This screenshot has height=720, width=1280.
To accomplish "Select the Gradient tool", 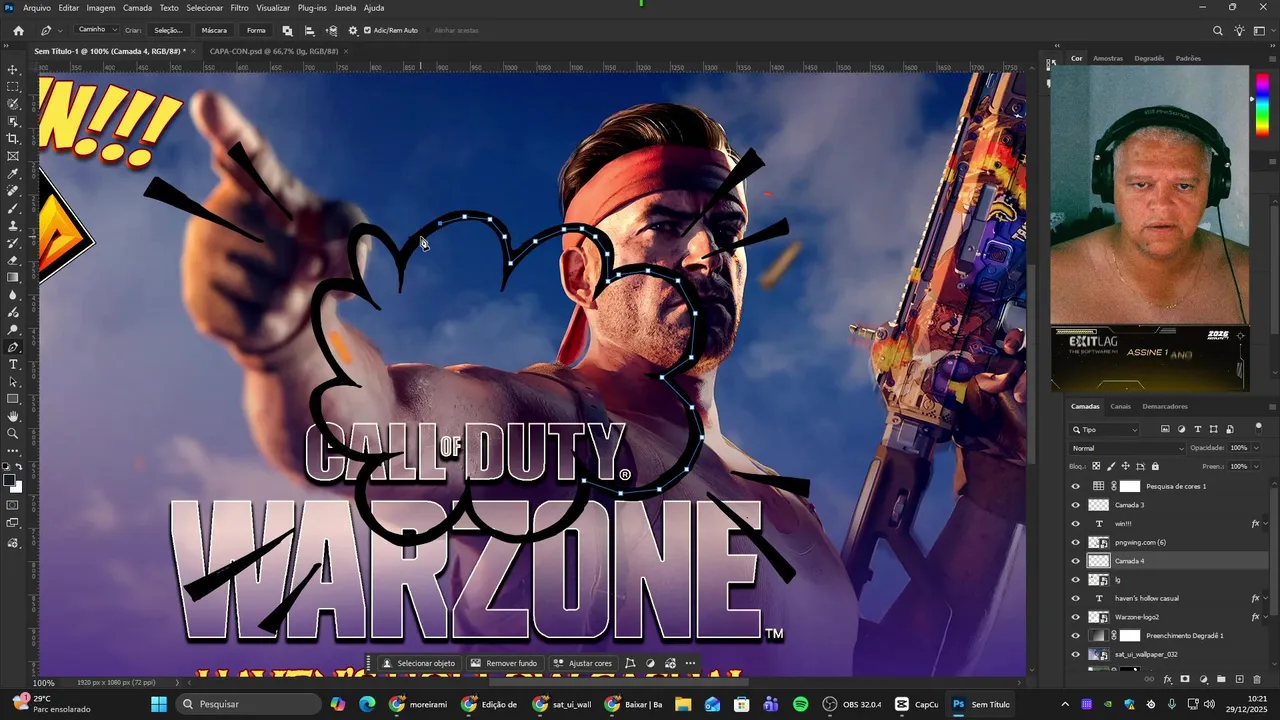I will [x=13, y=278].
